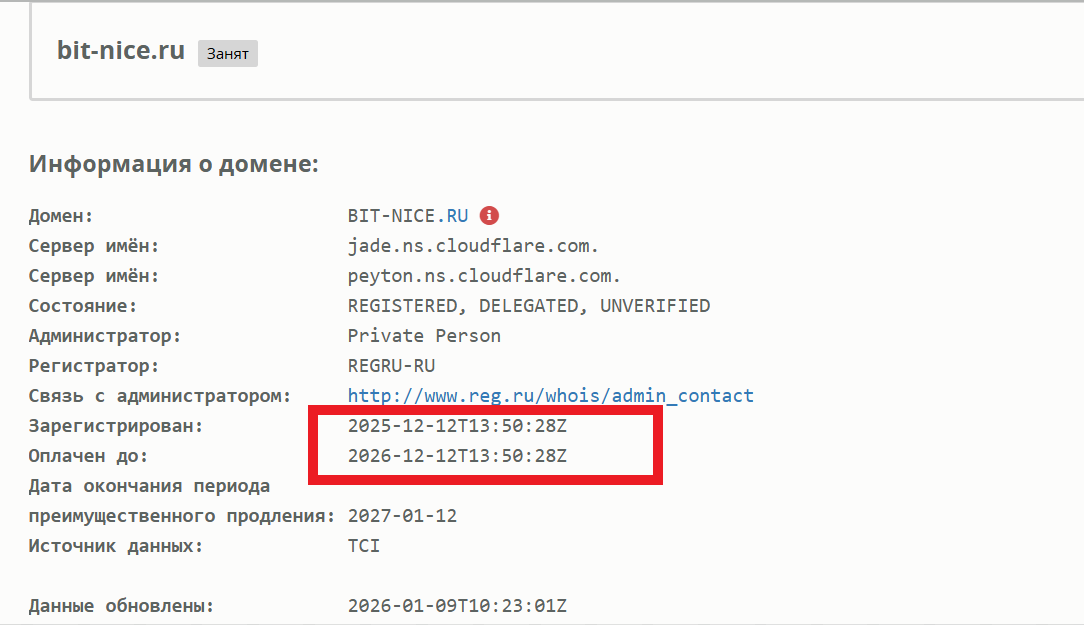
Task: Click the bit-nice.ru domain heading
Action: tap(120, 50)
